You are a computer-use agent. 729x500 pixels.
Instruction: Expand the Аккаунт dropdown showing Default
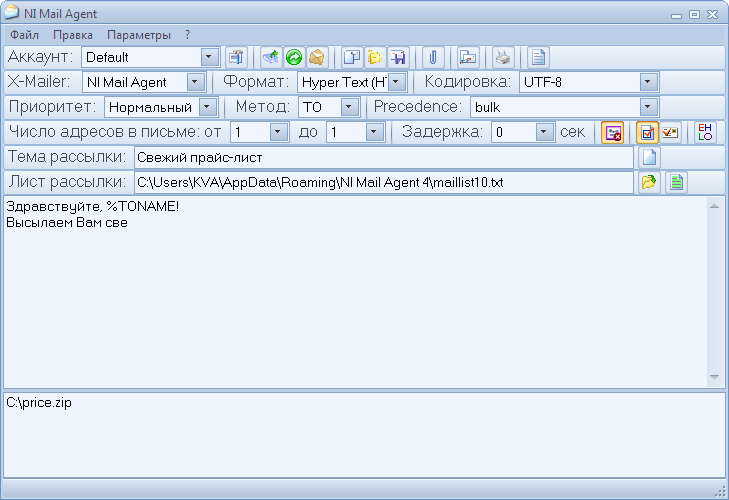click(209, 57)
